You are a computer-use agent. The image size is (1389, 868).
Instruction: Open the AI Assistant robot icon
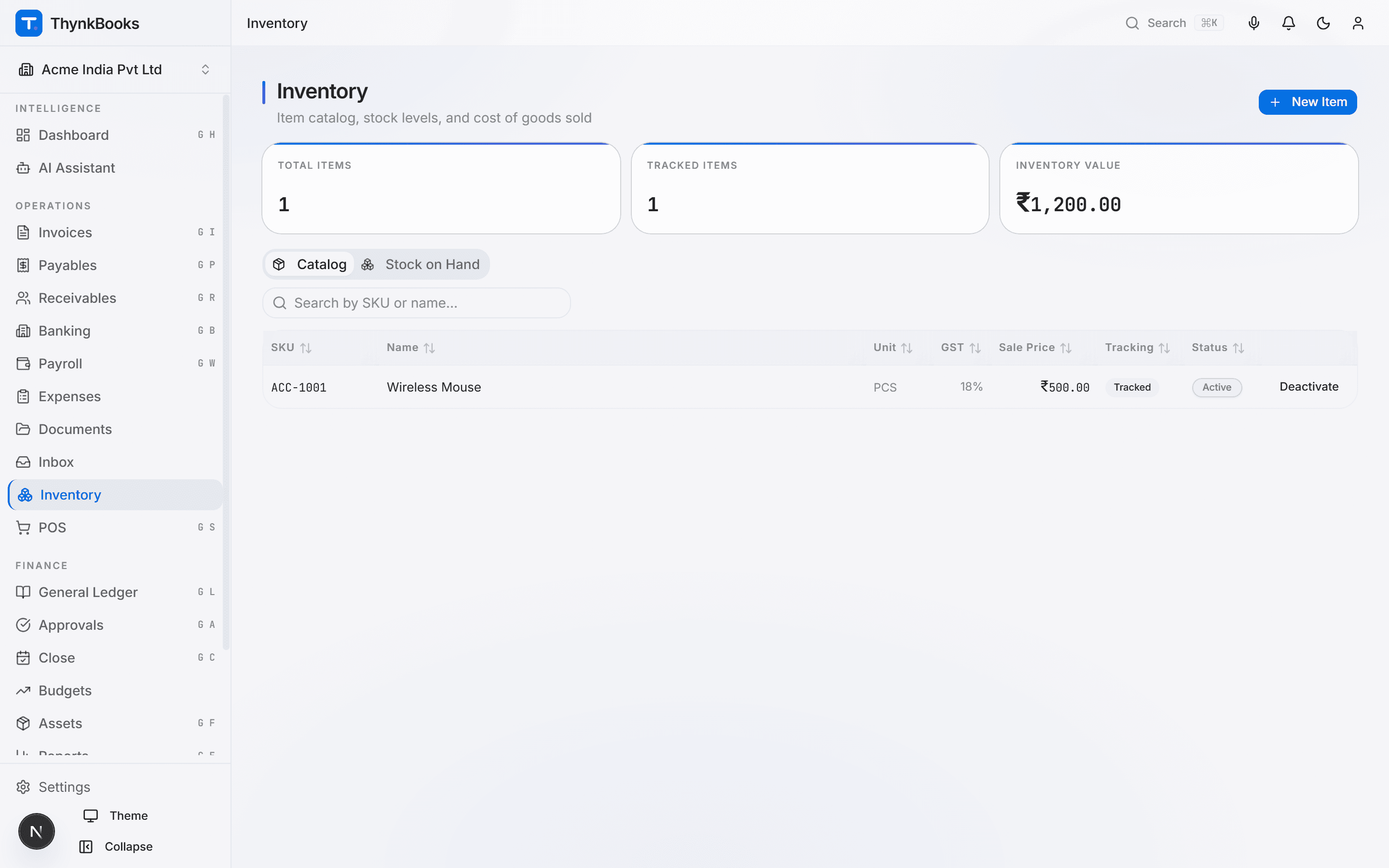point(23,168)
